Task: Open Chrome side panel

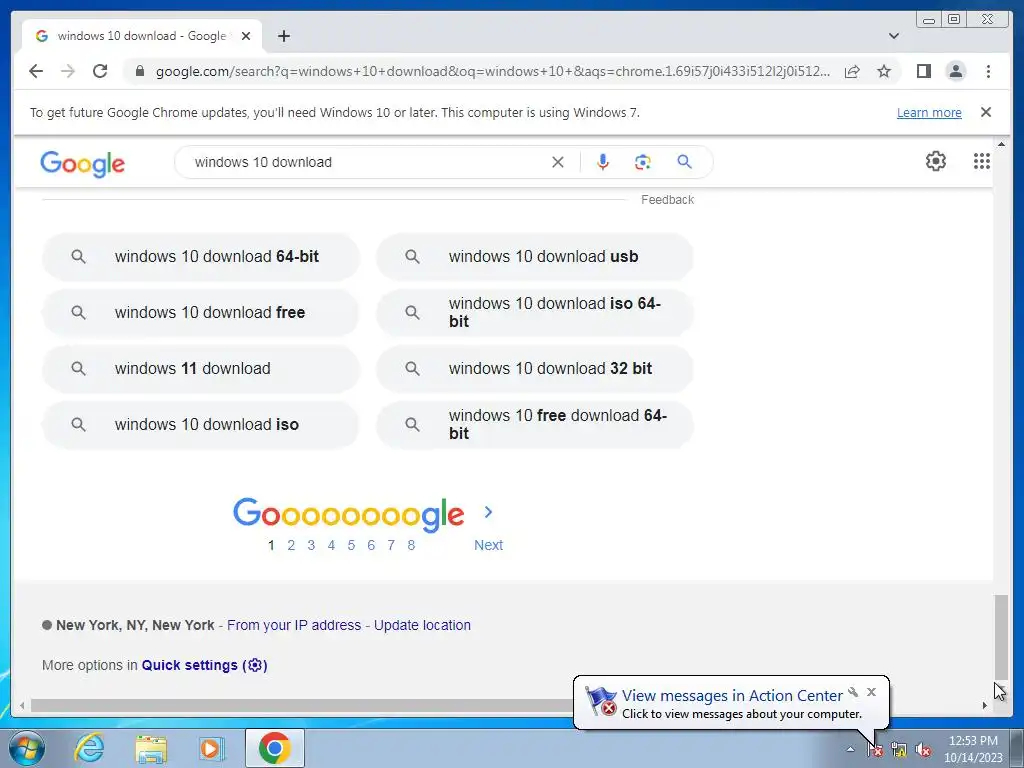Action: 923,71
